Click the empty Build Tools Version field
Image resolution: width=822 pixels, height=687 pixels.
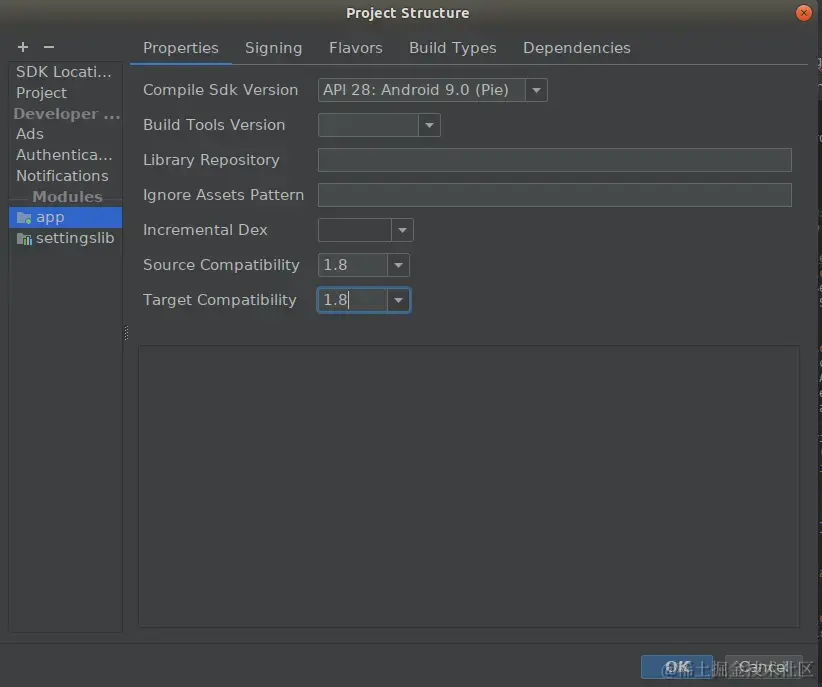368,125
